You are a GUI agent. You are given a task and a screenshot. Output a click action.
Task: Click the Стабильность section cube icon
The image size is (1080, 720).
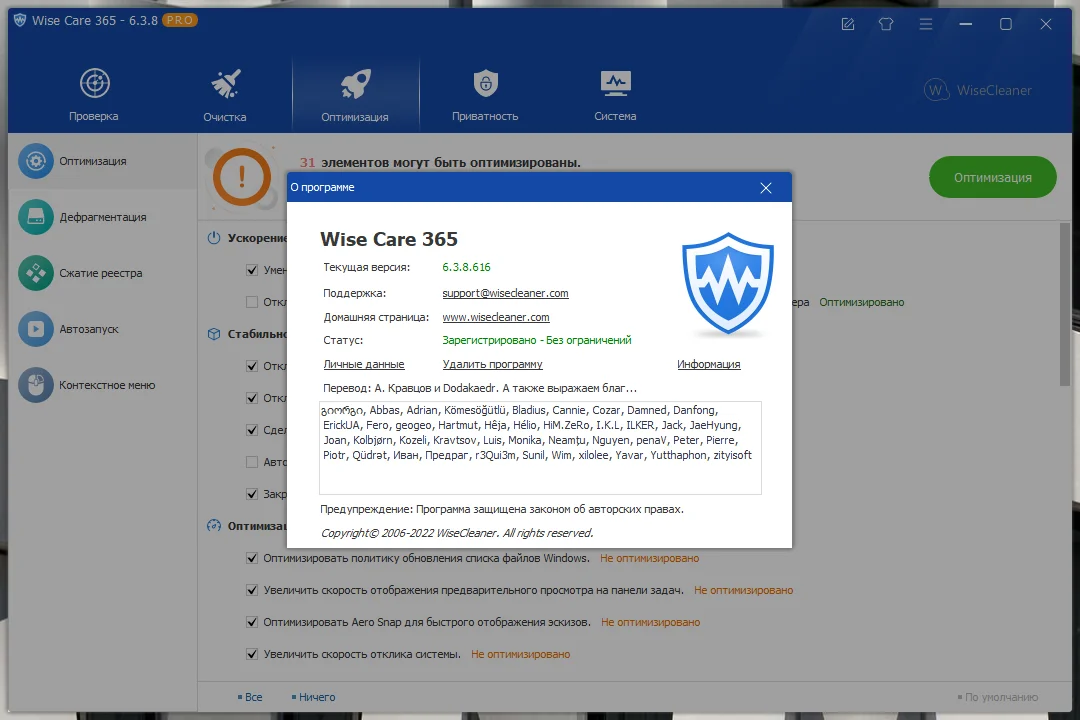coord(214,333)
